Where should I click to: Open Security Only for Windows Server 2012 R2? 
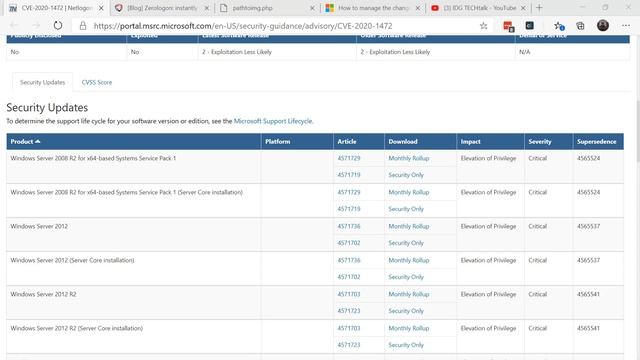tap(406, 311)
